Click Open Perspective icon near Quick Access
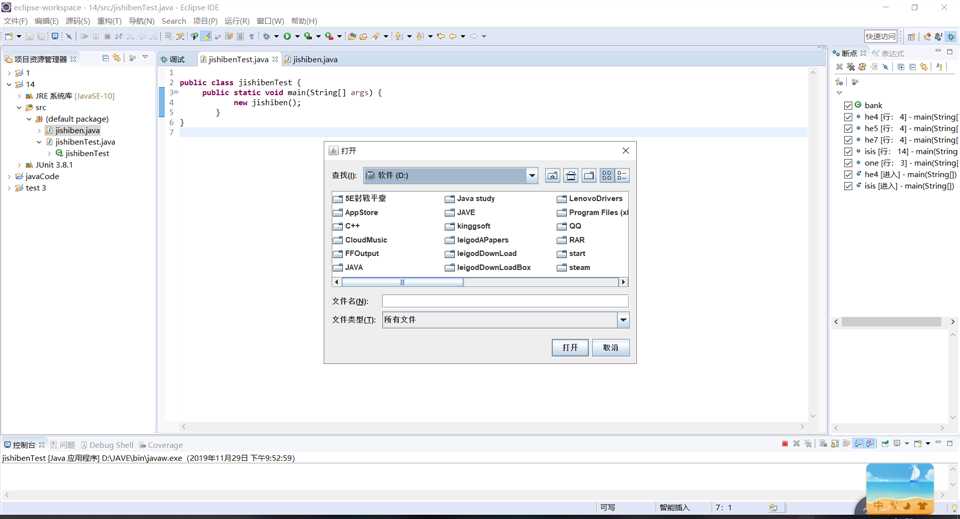Image resolution: width=960 pixels, height=519 pixels. [911, 37]
